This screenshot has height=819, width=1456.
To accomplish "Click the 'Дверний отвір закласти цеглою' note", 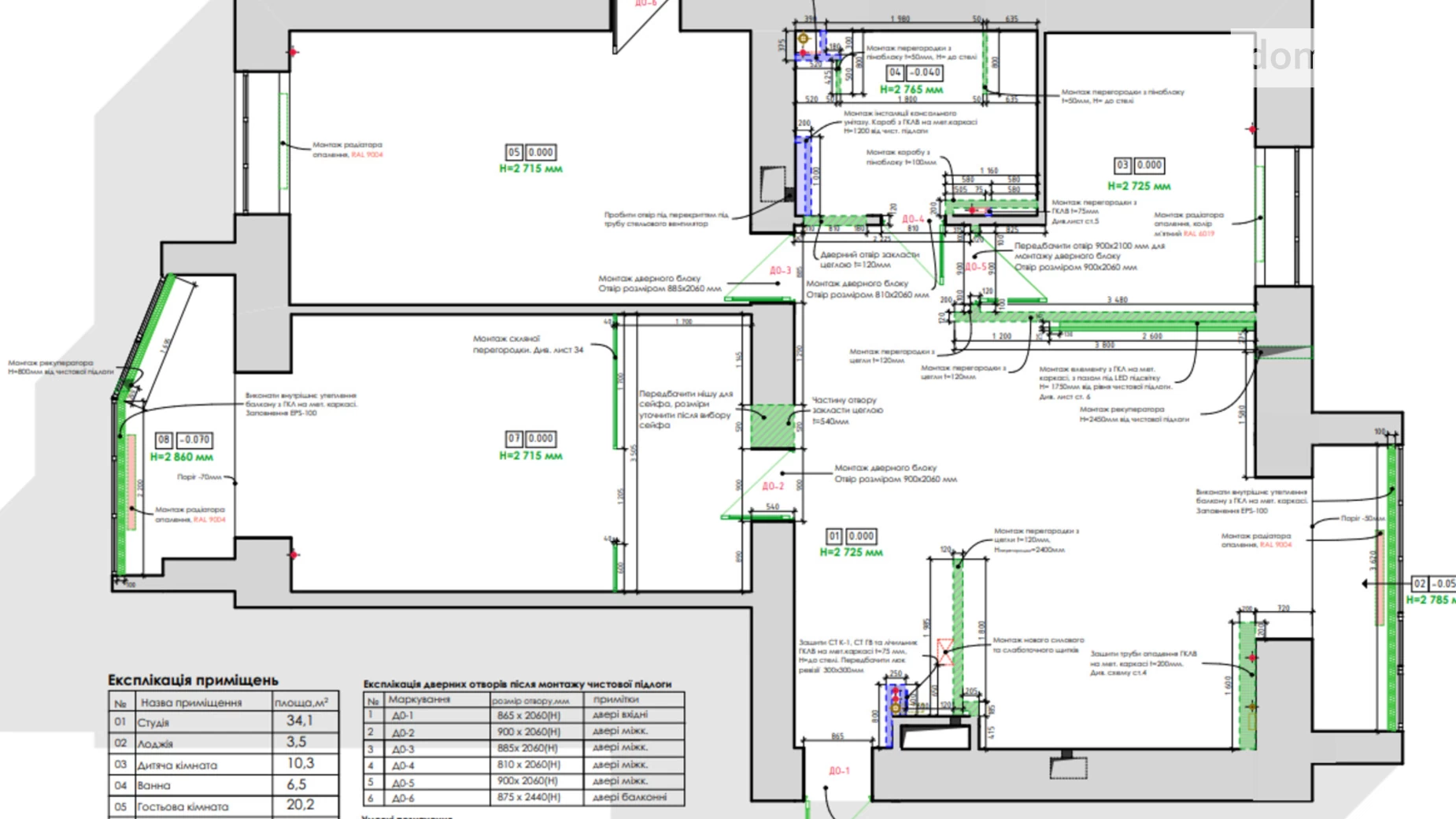I will (869, 260).
